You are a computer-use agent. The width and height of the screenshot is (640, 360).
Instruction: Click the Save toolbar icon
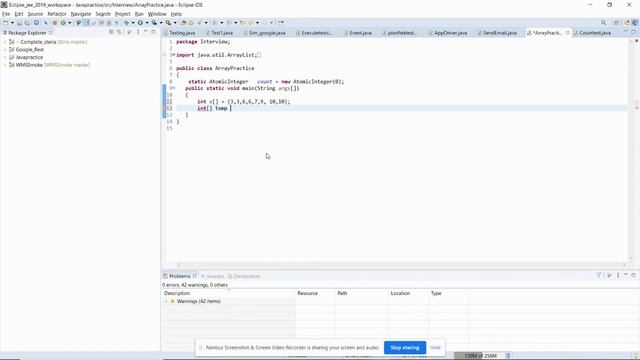pos(20,23)
